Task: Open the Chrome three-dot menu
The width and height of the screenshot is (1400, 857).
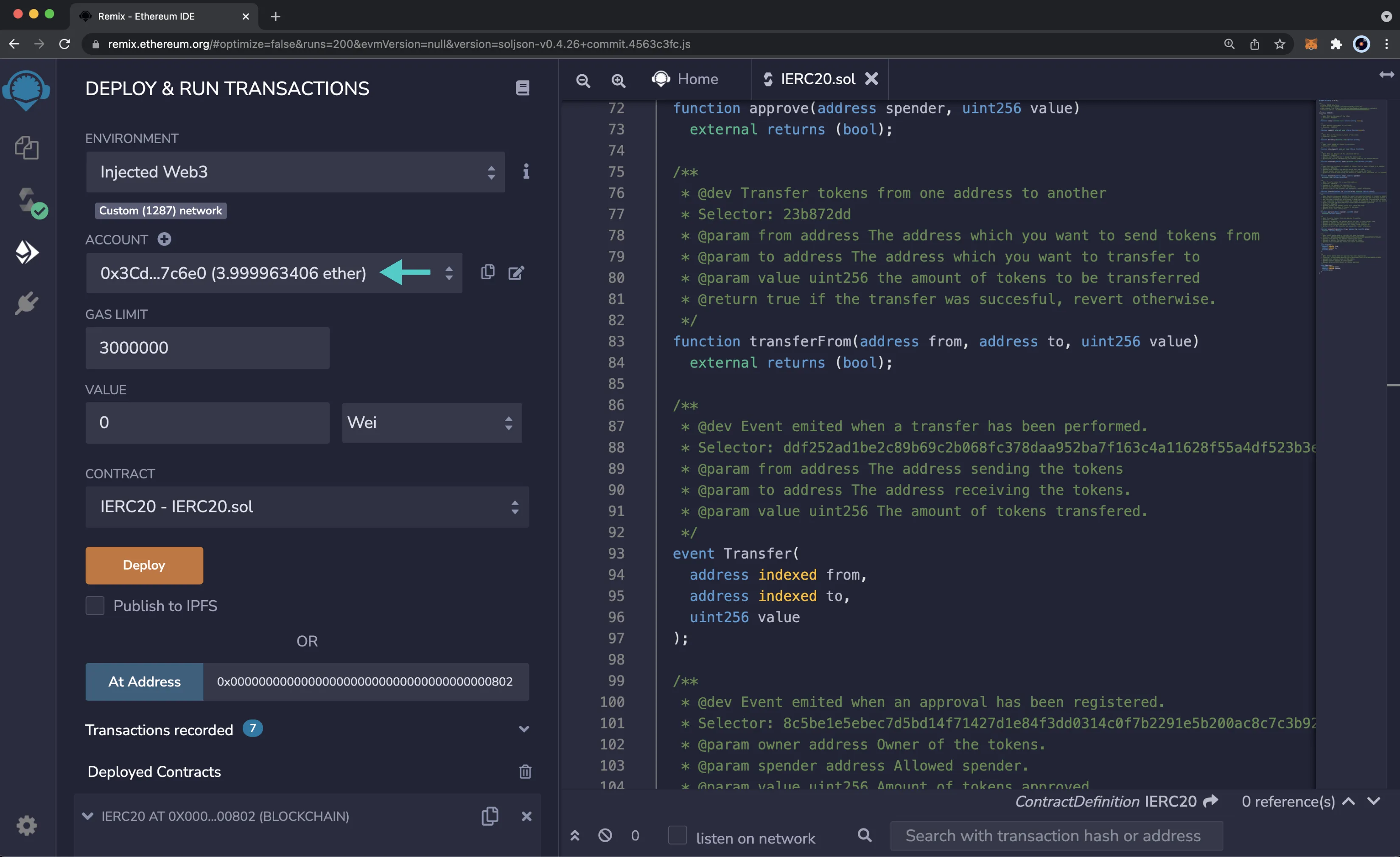Action: tap(1386, 44)
